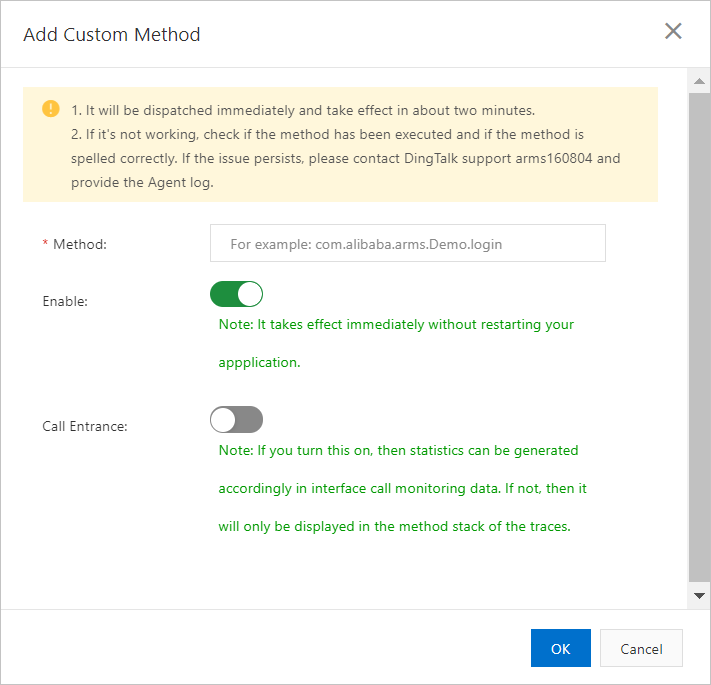Click the note about interface call monitoring data
The image size is (711, 685).
pyautogui.click(x=403, y=488)
